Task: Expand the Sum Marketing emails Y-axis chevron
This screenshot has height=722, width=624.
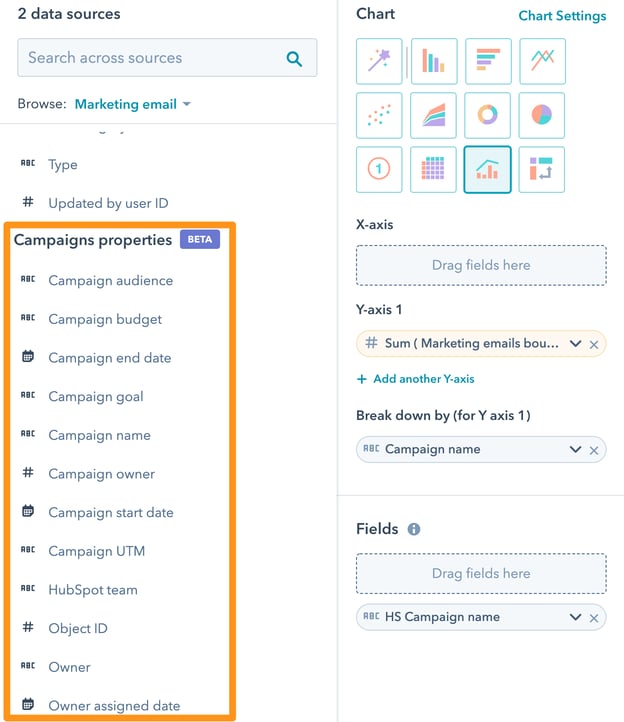Action: coord(575,344)
